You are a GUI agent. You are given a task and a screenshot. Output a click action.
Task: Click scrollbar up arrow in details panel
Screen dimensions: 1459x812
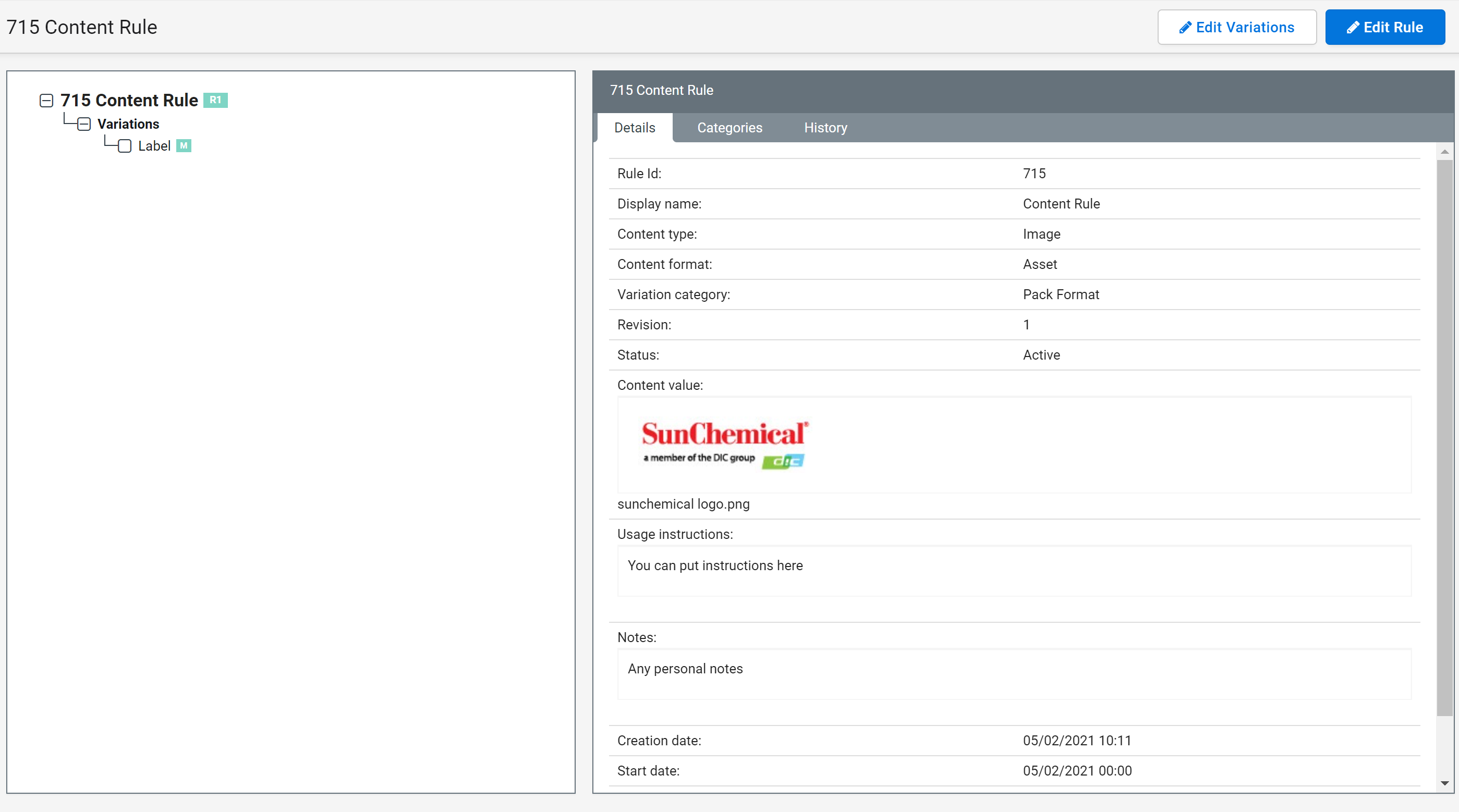pyautogui.click(x=1444, y=152)
